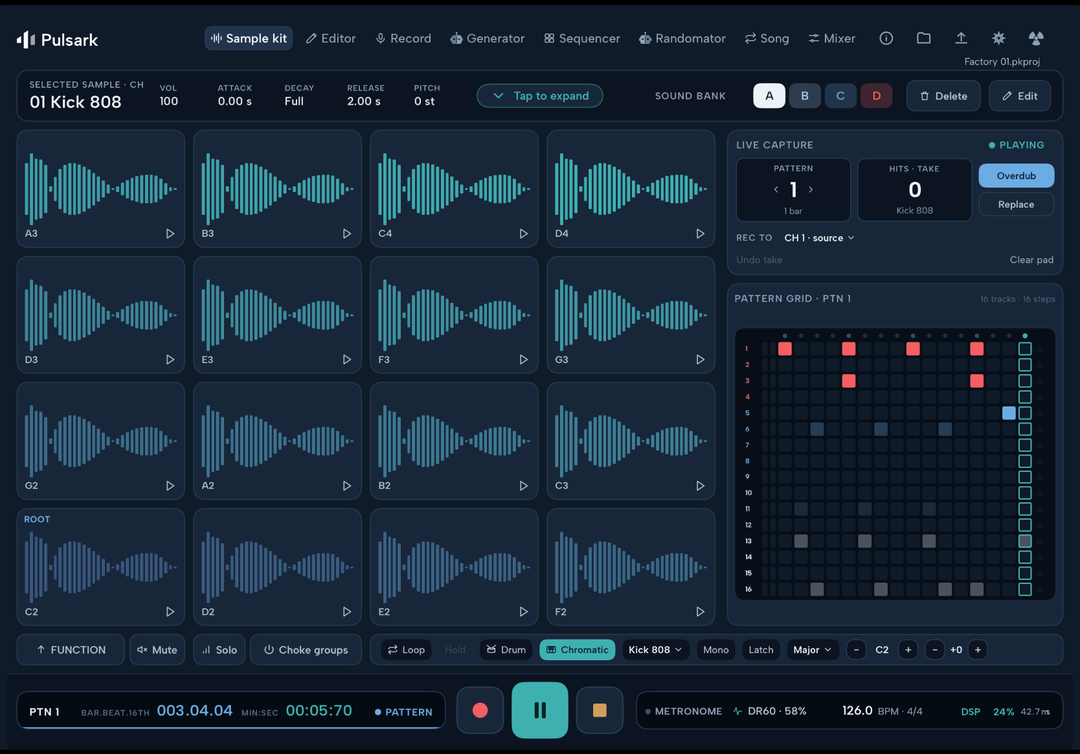This screenshot has width=1080, height=754.
Task: Preview the B2 pad sample
Action: pyautogui.click(x=523, y=485)
